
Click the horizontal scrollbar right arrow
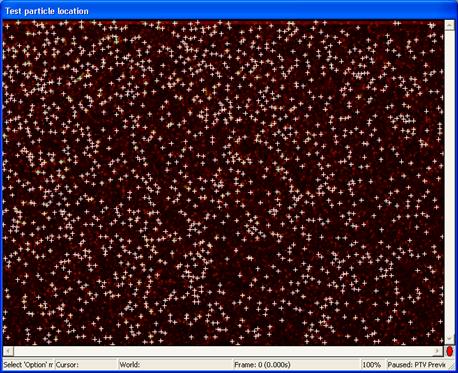(437, 351)
